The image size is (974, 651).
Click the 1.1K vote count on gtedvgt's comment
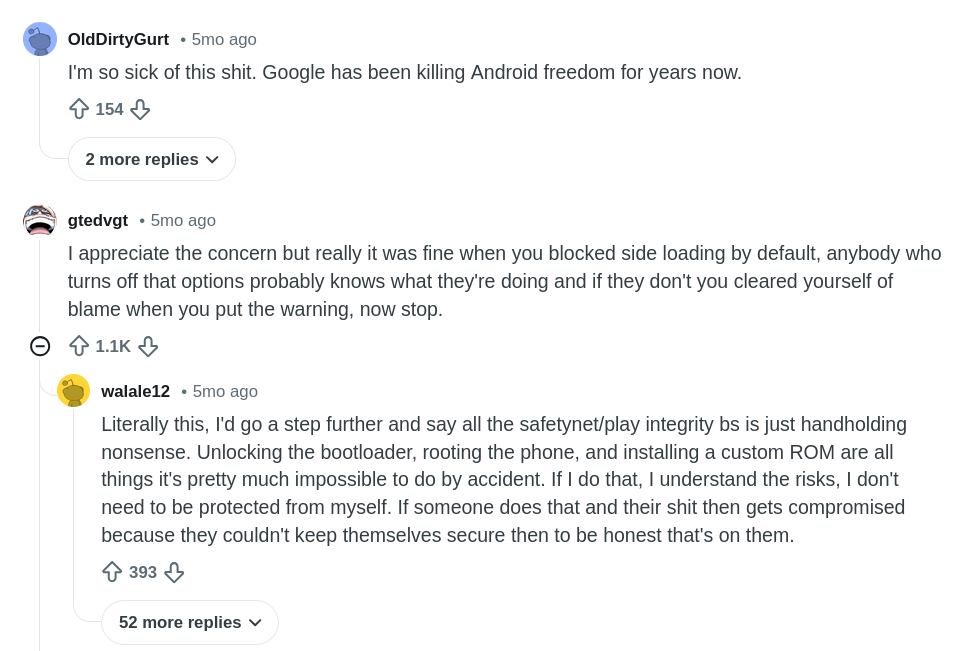coord(113,346)
